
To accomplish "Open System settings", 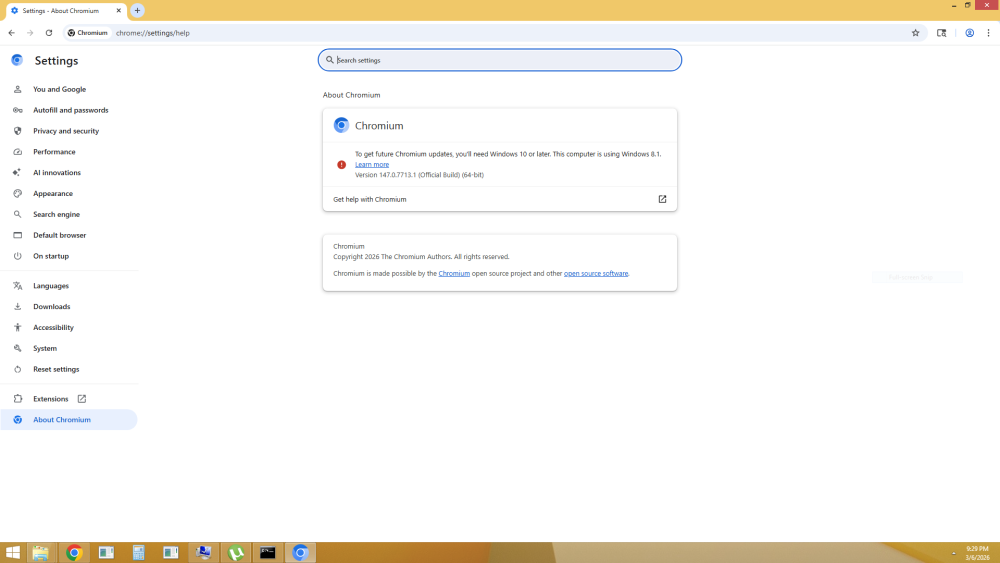I will 45,348.
